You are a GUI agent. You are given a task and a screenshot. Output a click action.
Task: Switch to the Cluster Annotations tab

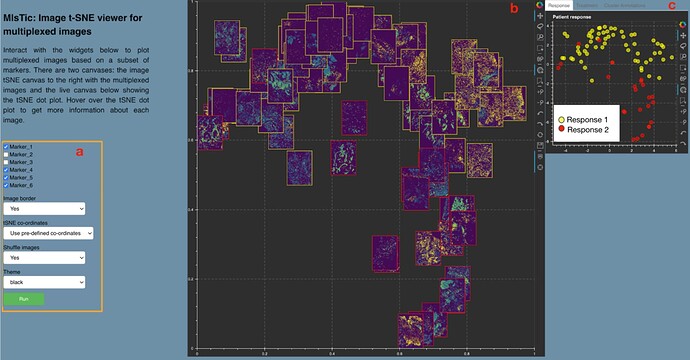click(x=625, y=5)
